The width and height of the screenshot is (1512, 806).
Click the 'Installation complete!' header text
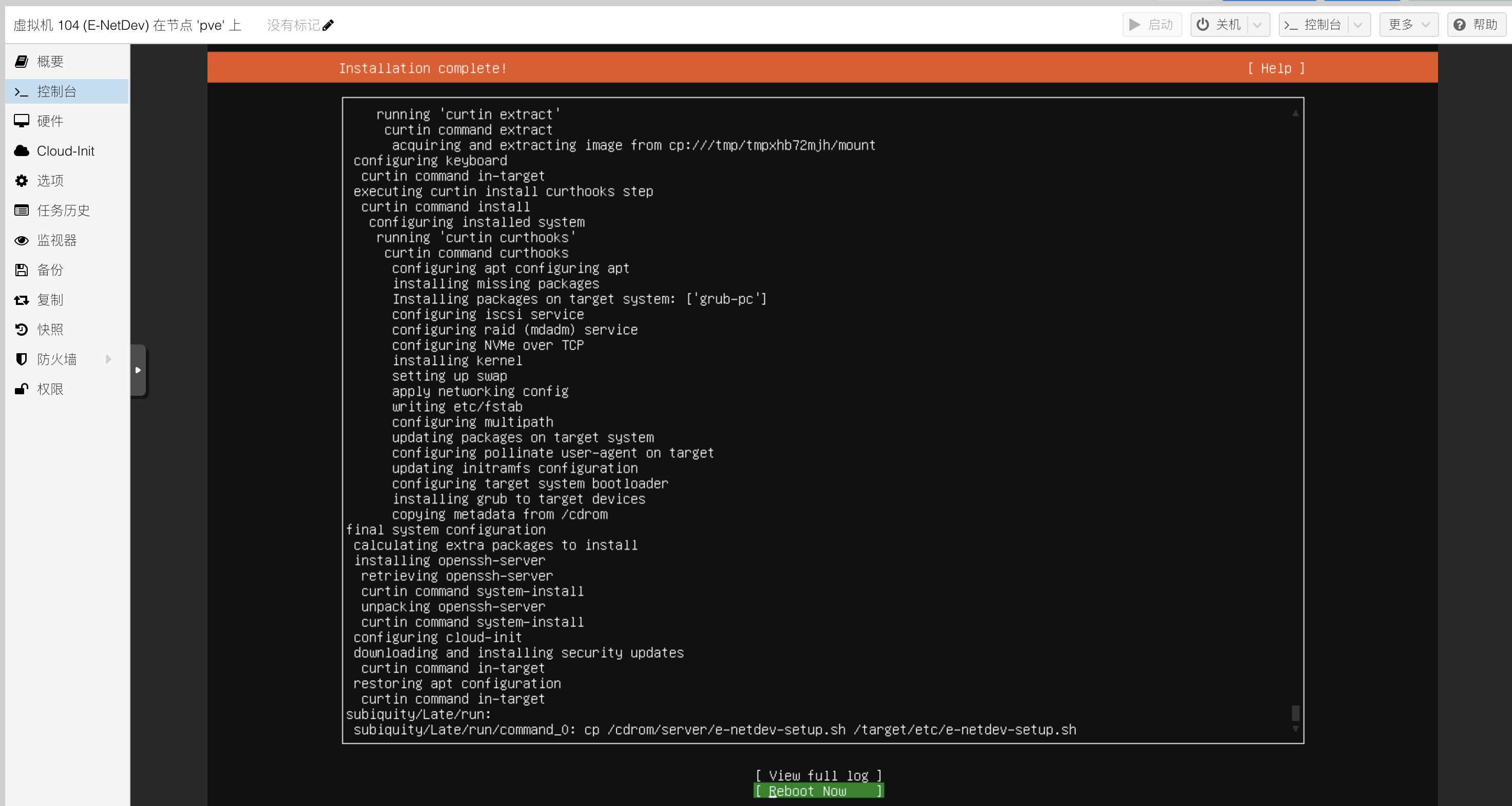pyautogui.click(x=423, y=69)
